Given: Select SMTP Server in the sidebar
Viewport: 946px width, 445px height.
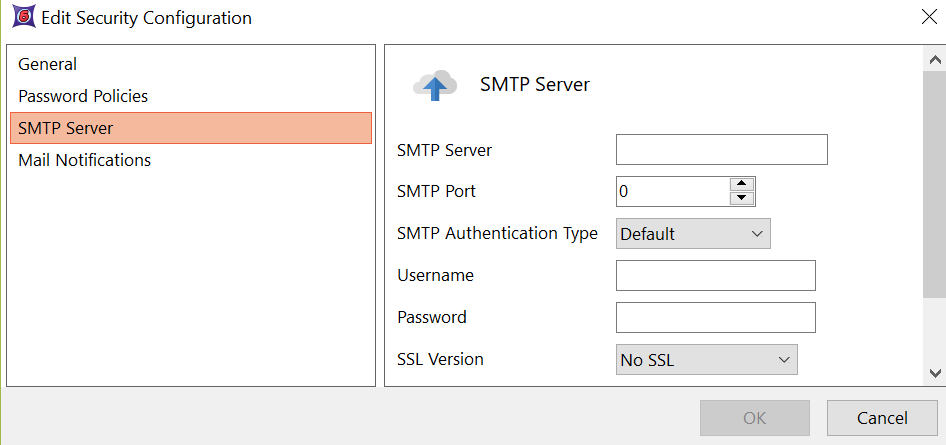Looking at the screenshot, I should pos(66,128).
